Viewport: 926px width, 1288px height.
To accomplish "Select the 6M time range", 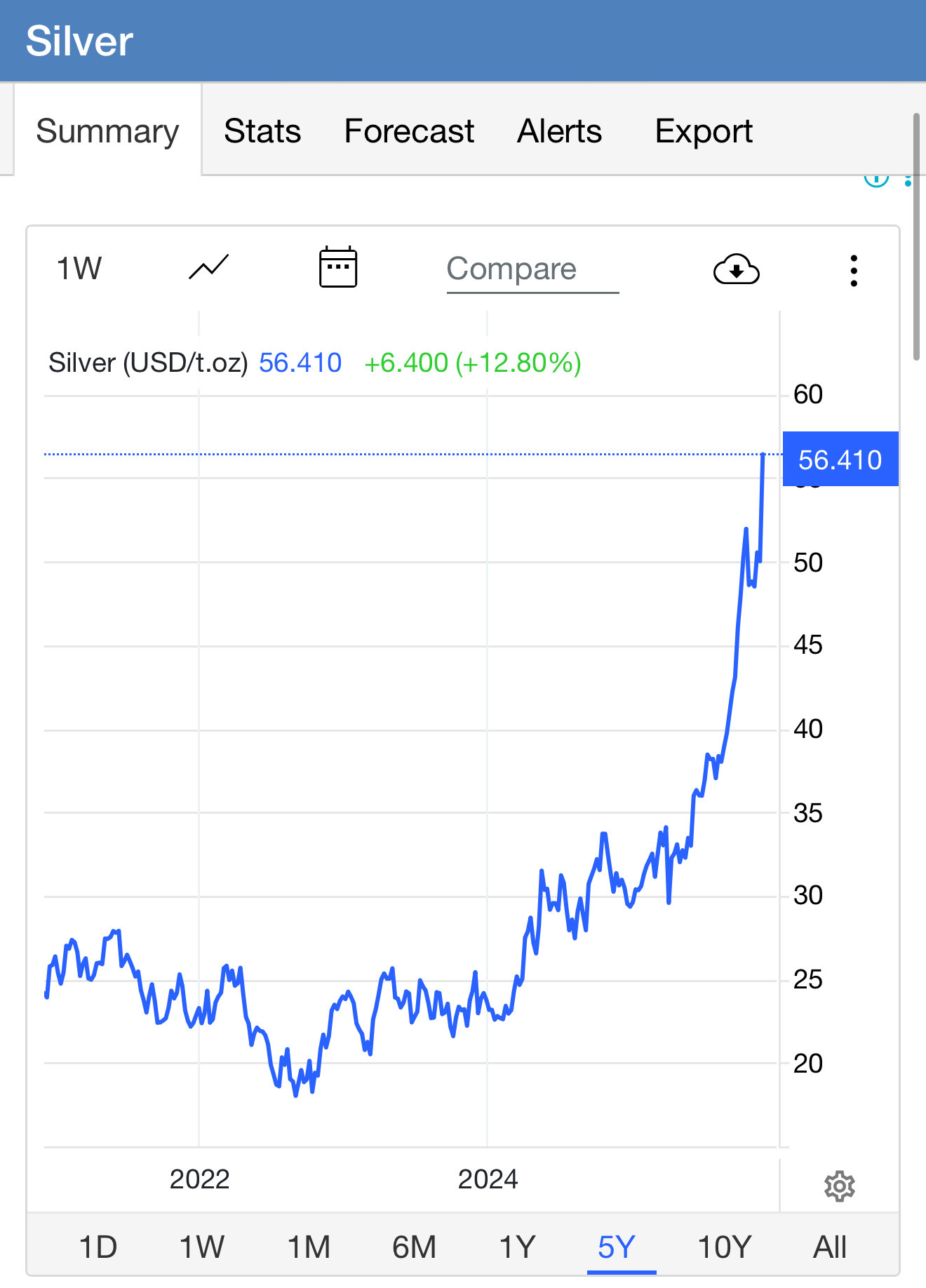I will coord(414,1247).
